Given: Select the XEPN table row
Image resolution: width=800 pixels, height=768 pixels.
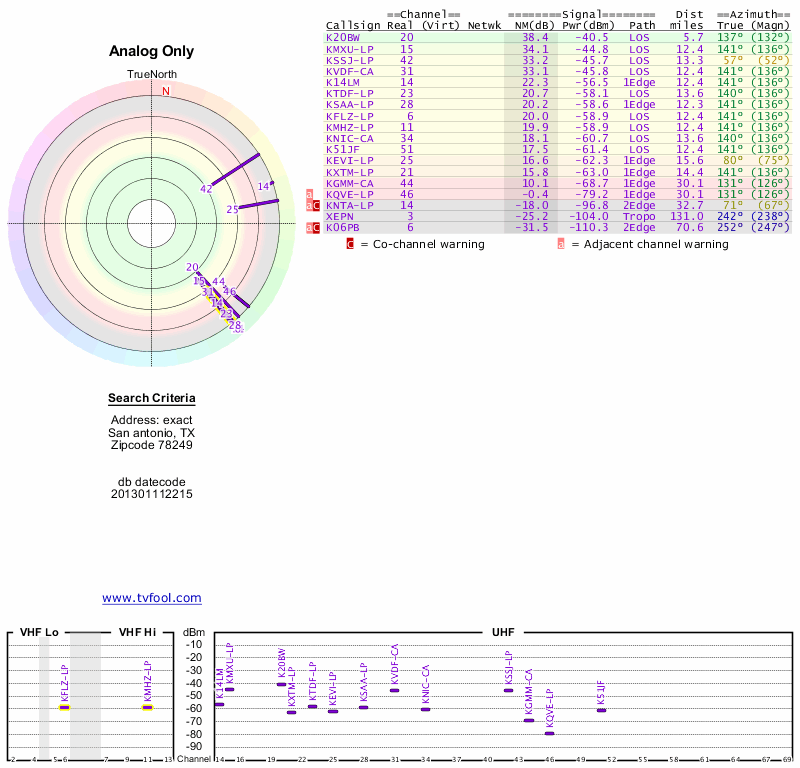Looking at the screenshot, I should 558,216.
